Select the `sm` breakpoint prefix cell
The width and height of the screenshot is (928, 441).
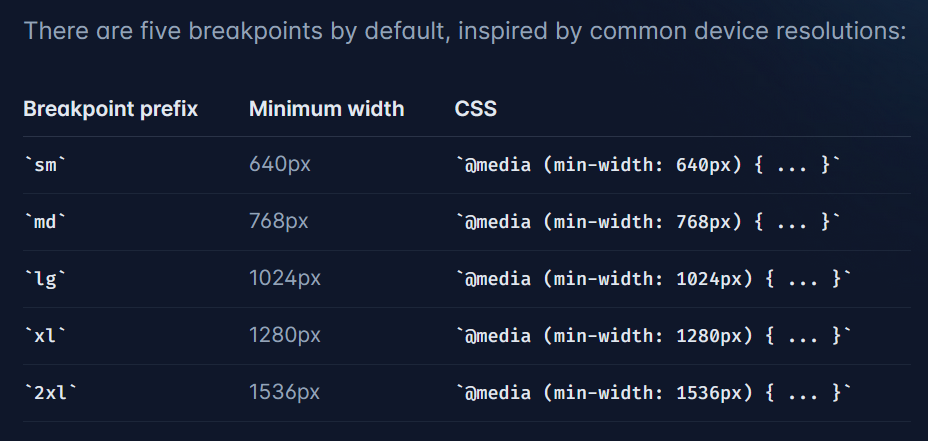tap(45, 165)
